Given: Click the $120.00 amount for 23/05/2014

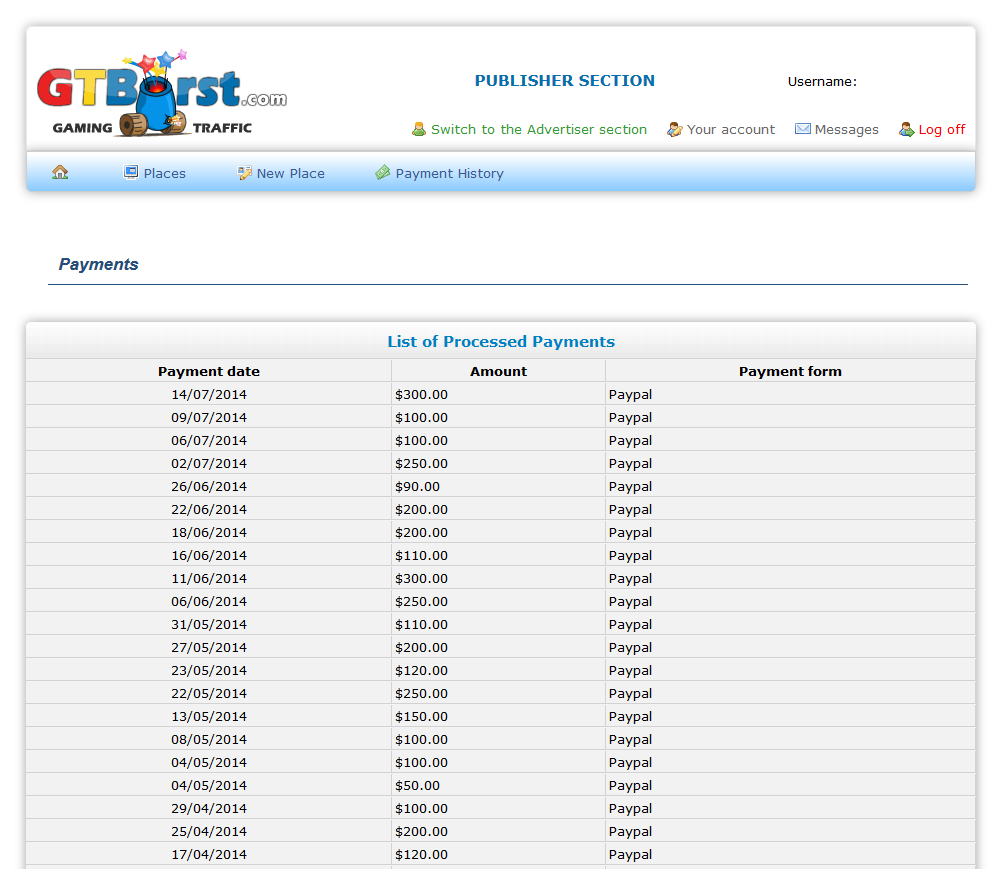Looking at the screenshot, I should 421,670.
